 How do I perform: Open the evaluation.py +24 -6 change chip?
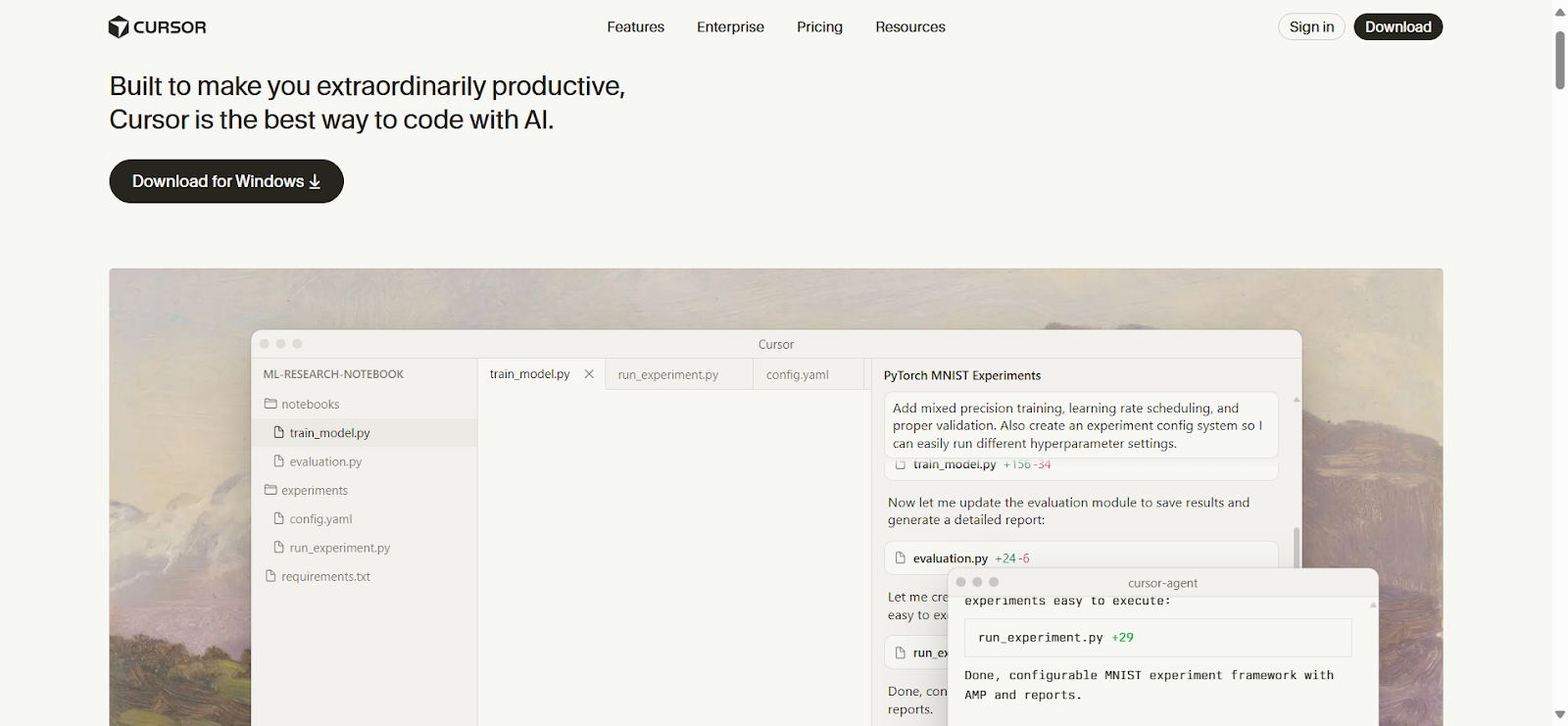click(1081, 556)
